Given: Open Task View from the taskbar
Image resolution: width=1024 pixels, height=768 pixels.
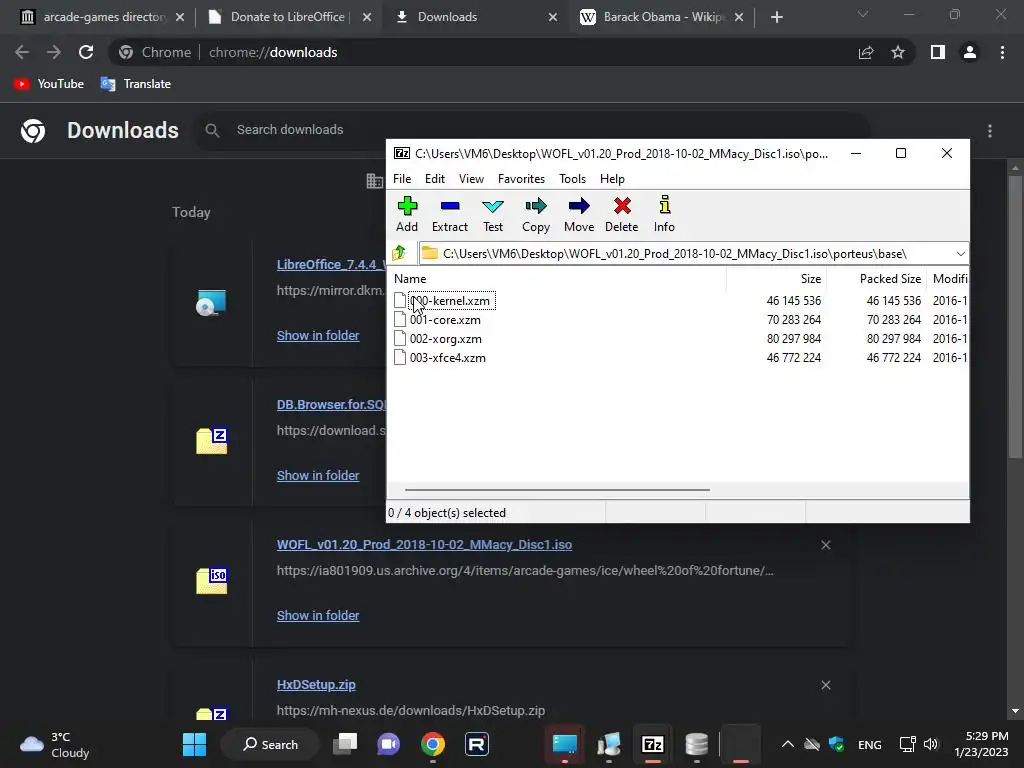Looking at the screenshot, I should coord(345,744).
